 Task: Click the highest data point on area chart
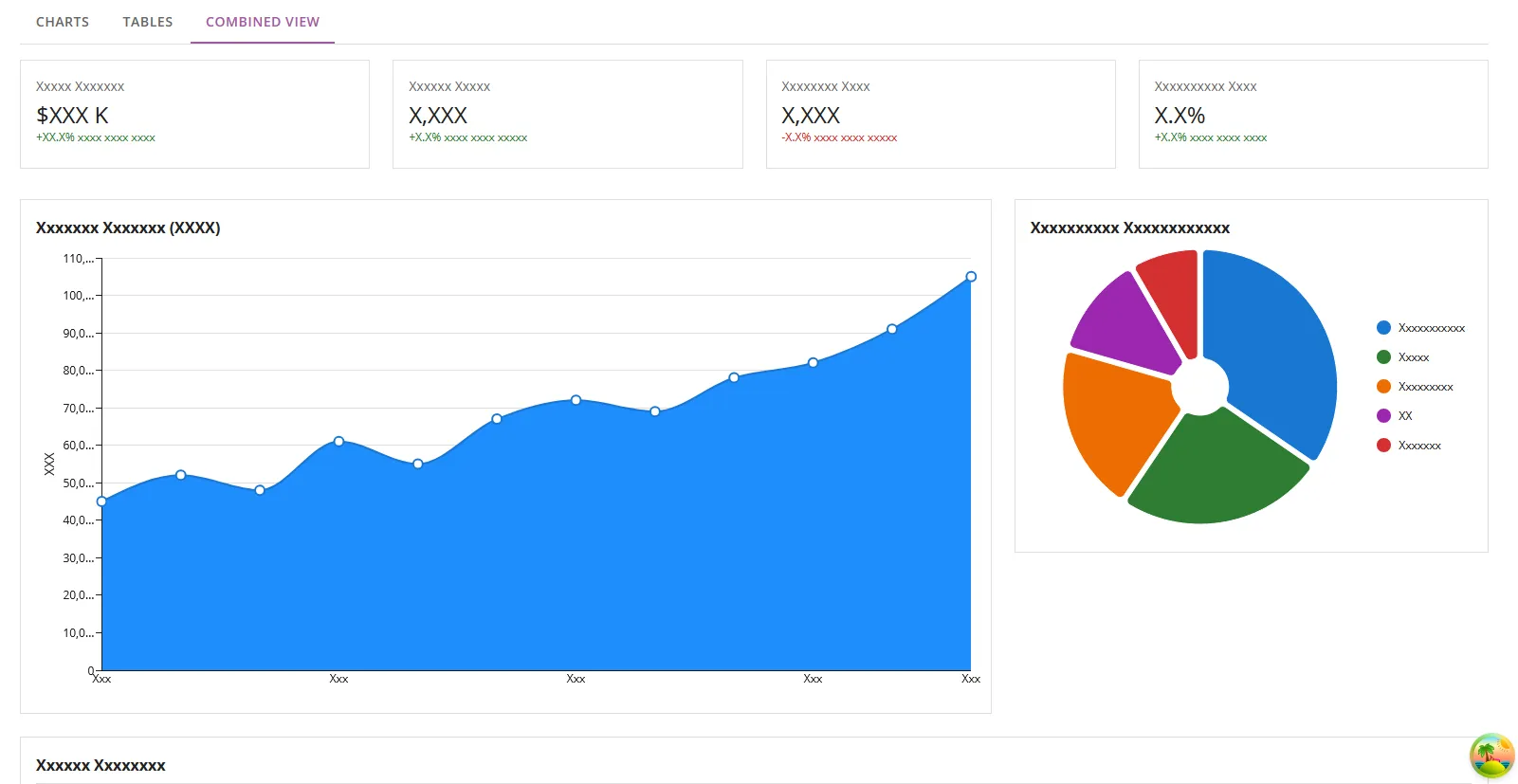pyautogui.click(x=971, y=277)
